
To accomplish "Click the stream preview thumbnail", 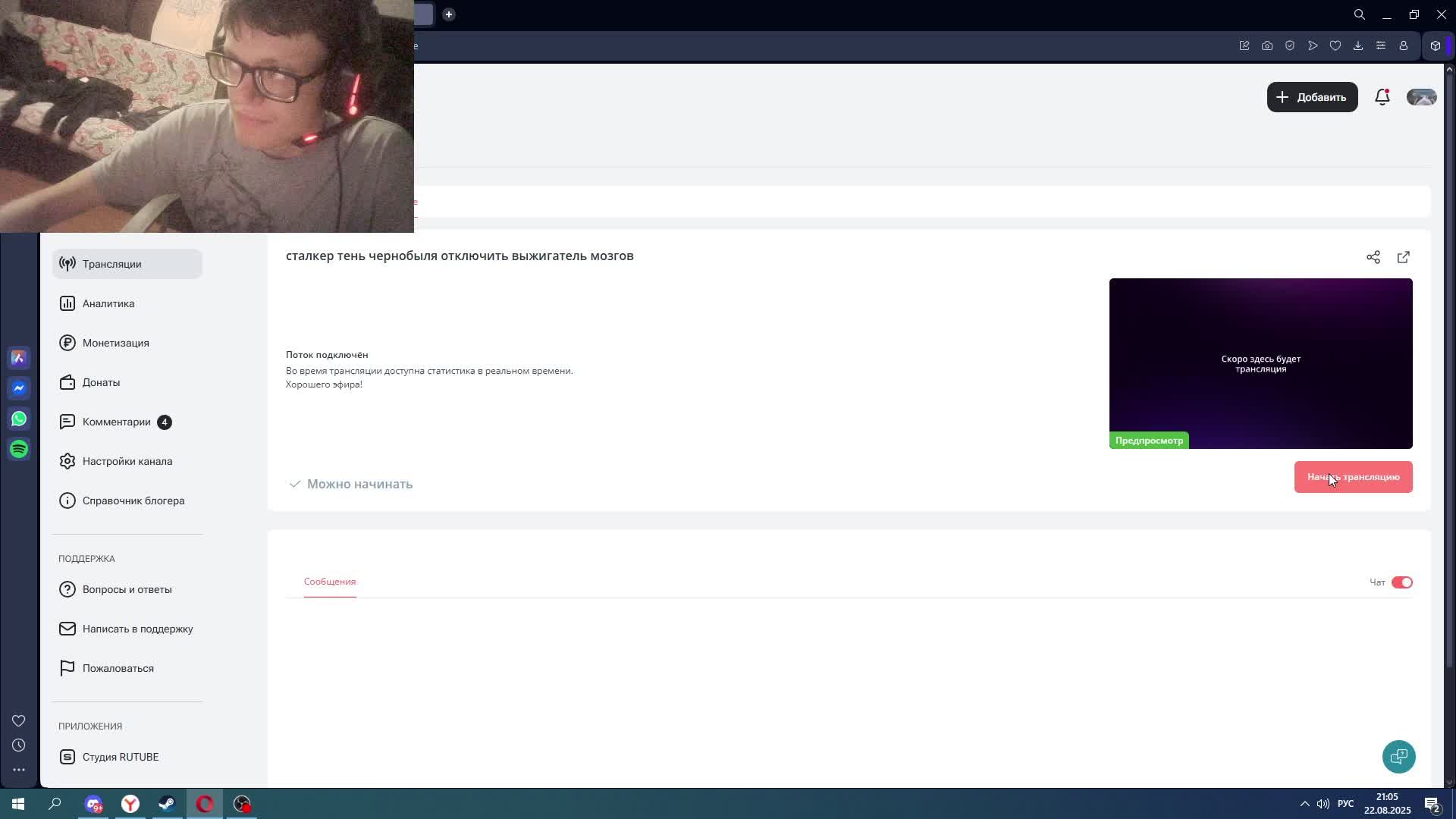I will [1260, 363].
